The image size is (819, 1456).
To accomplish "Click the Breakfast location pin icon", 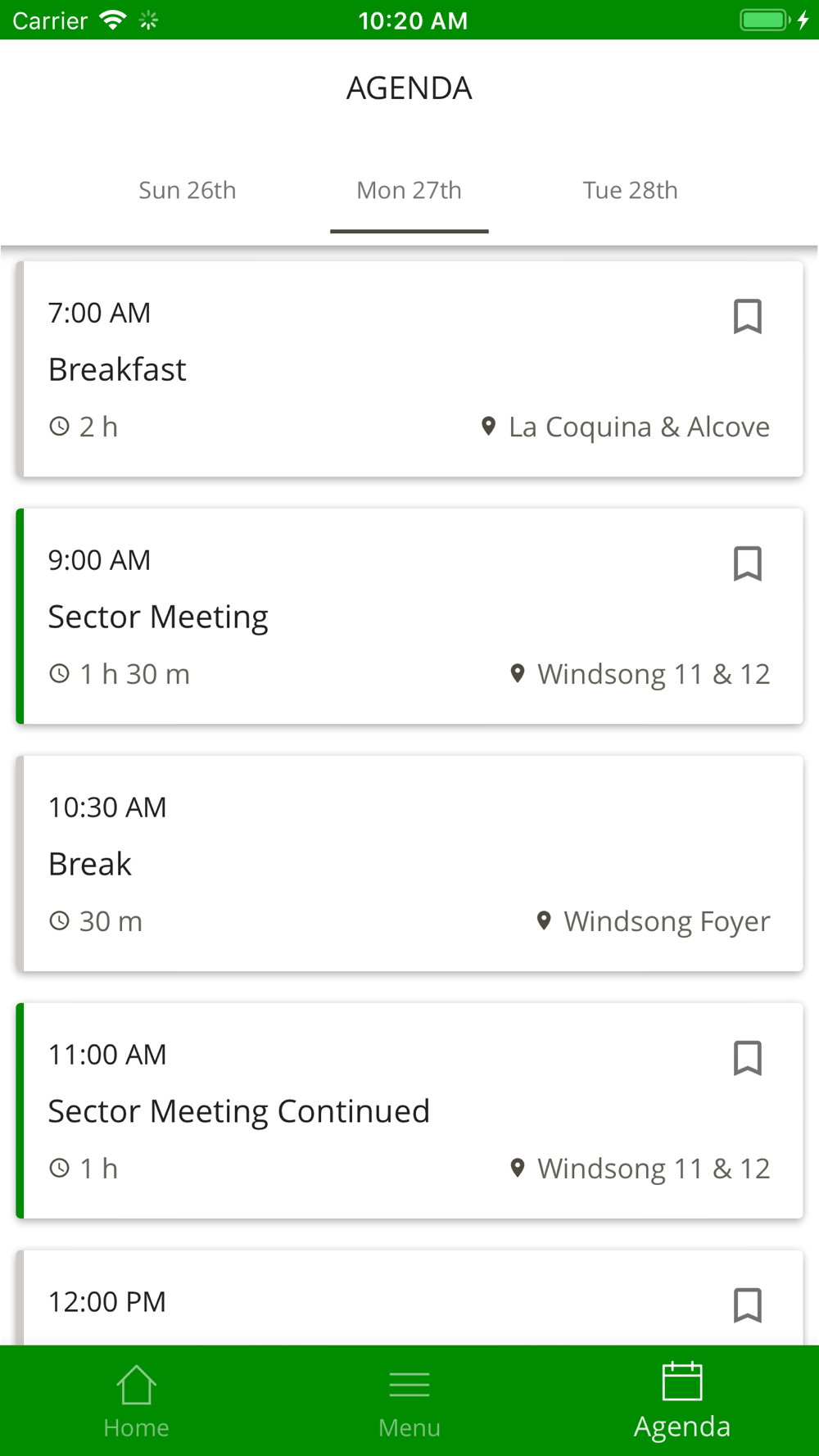I will pyautogui.click(x=489, y=427).
